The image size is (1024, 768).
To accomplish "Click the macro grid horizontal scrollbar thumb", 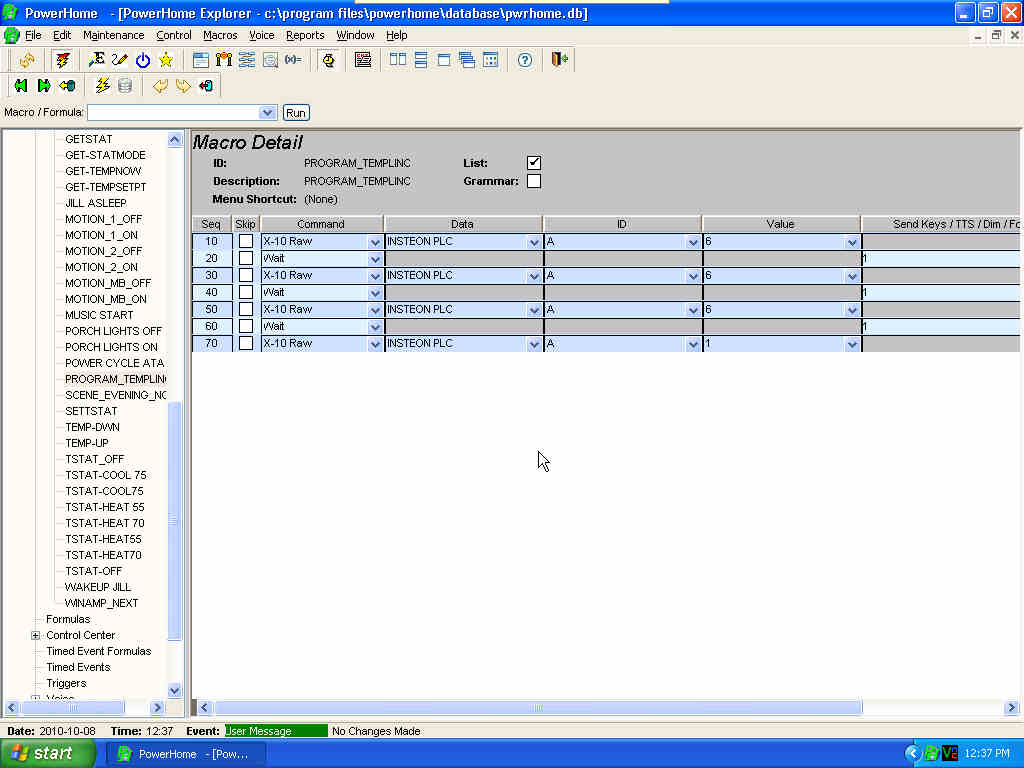I will 537,707.
